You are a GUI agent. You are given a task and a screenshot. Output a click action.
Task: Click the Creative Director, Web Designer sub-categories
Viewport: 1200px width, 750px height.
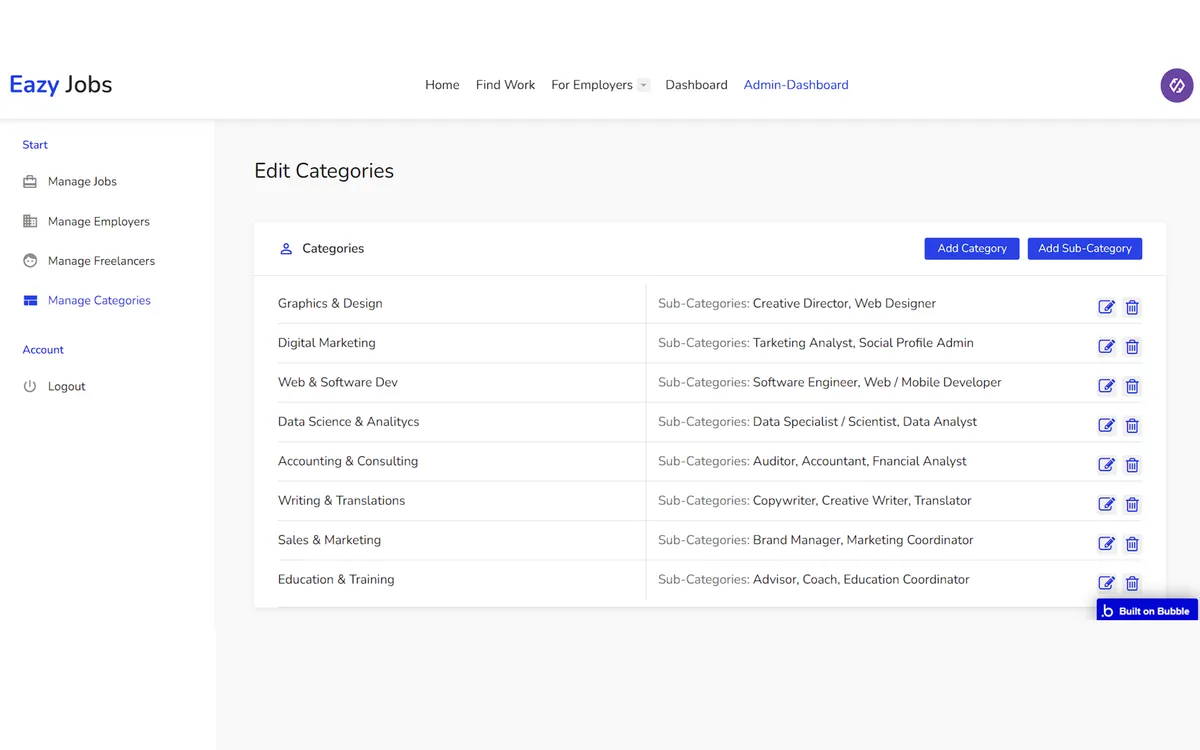click(844, 303)
